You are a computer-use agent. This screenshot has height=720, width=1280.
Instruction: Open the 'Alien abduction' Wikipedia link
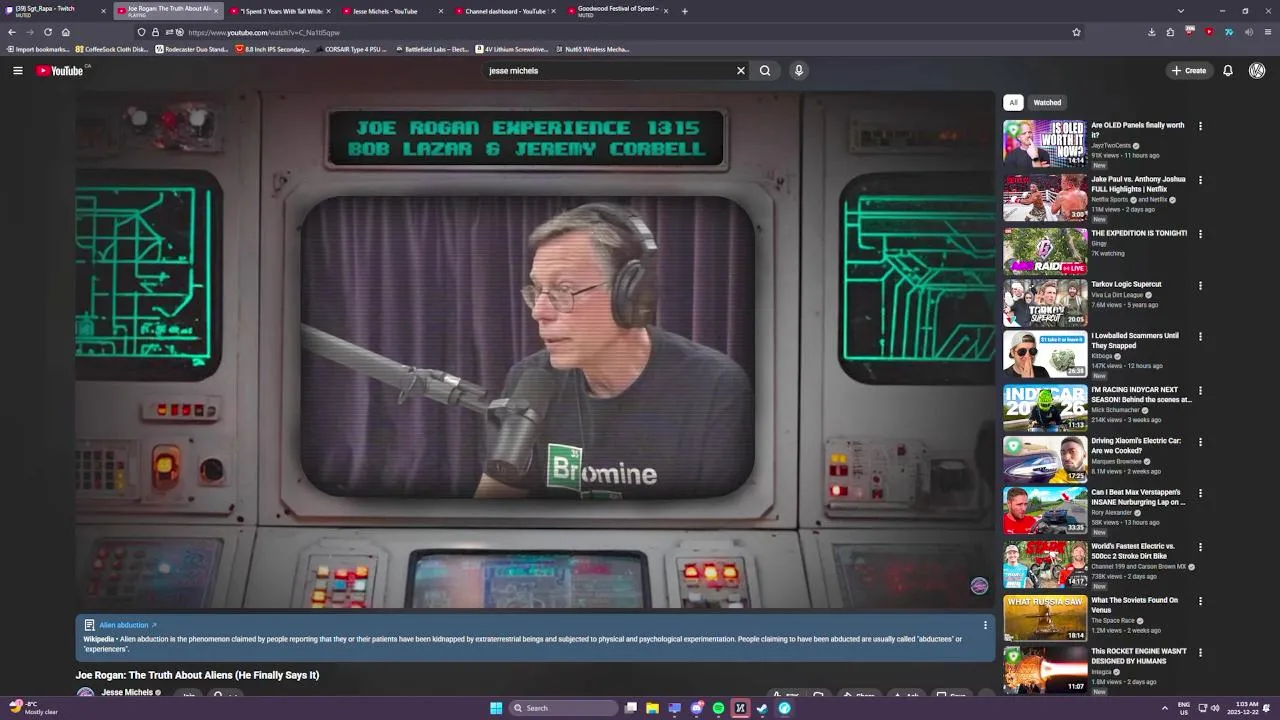tap(127, 625)
